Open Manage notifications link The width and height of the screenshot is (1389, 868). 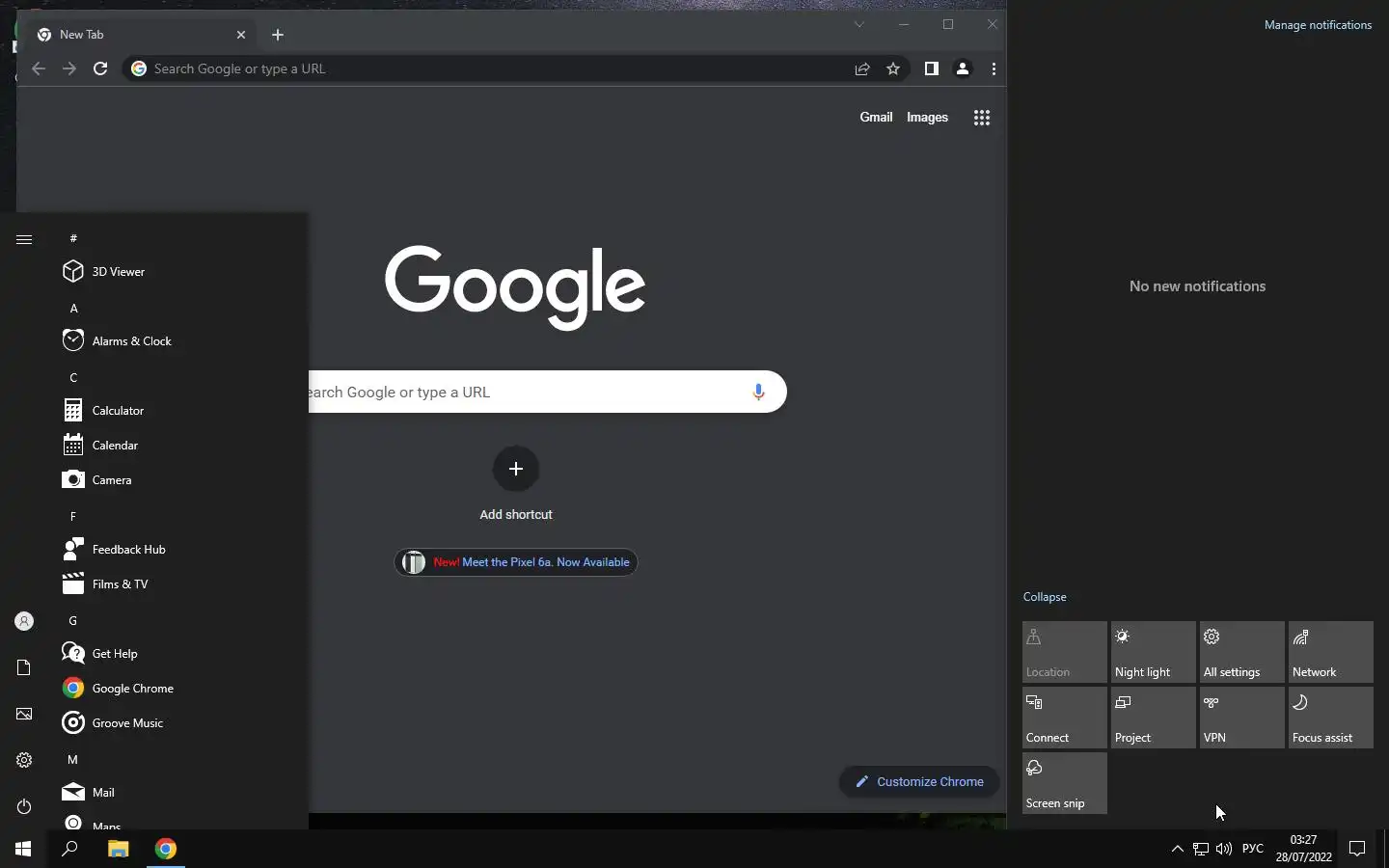(x=1318, y=25)
